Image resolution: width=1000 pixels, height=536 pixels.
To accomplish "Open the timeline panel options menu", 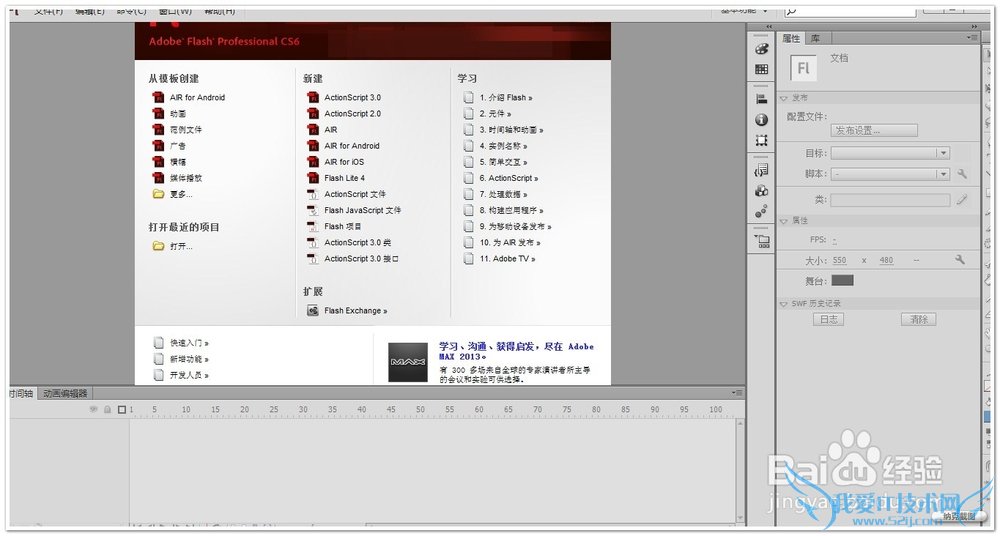I will pos(737,393).
